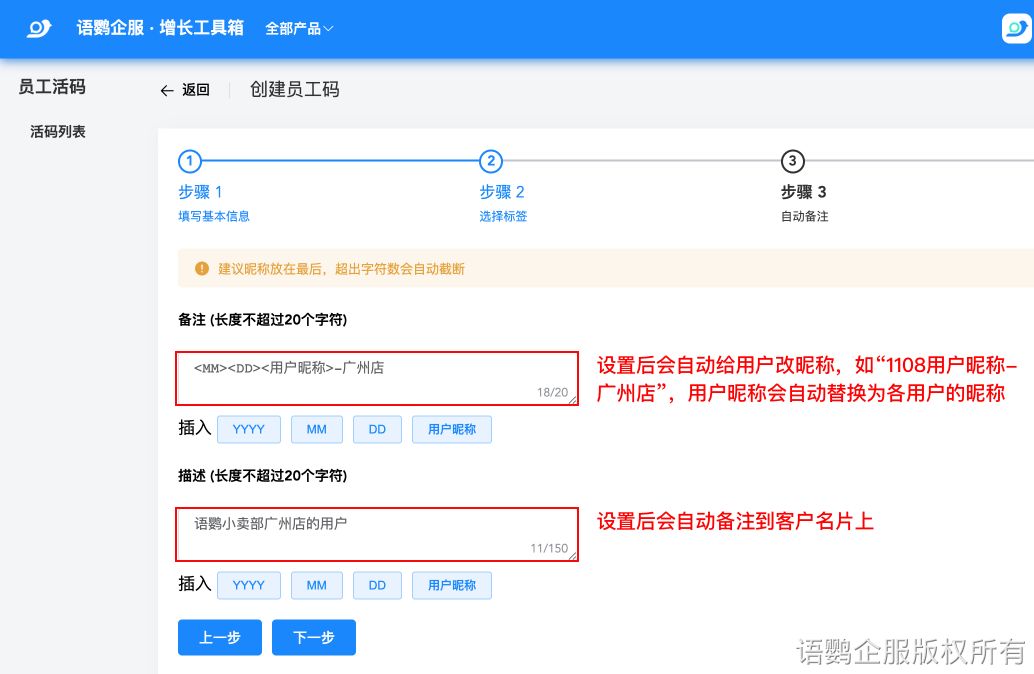Click the 下一步 button
1034x674 pixels.
pyautogui.click(x=314, y=637)
